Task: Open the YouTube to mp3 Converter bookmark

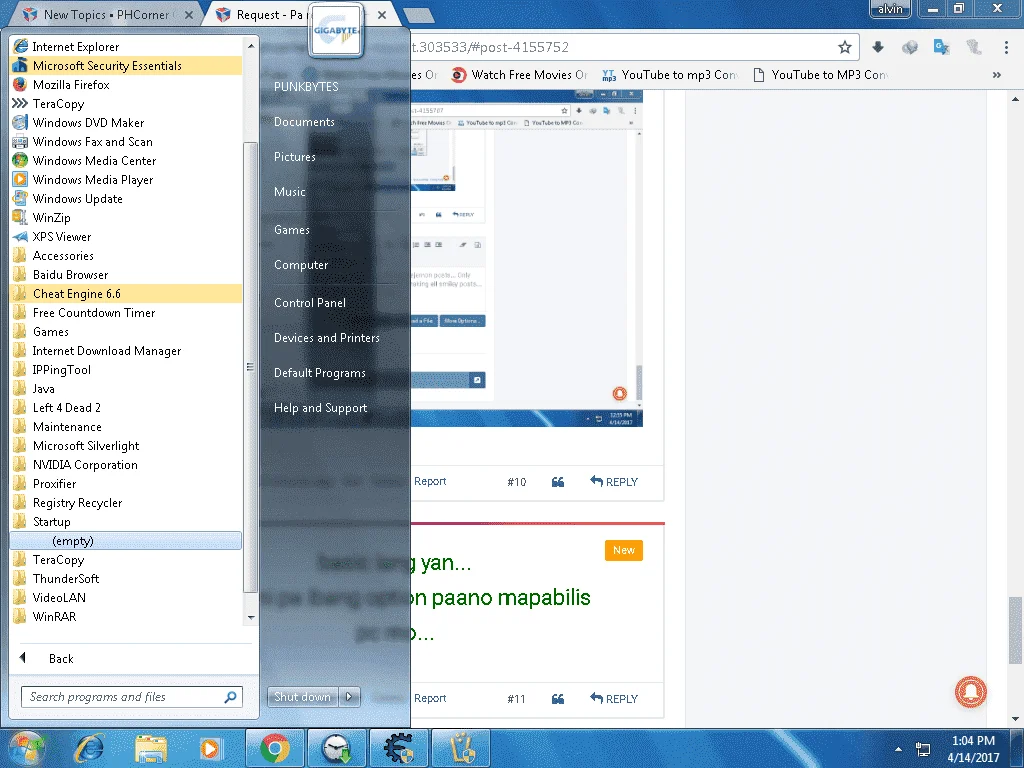Action: (670, 75)
